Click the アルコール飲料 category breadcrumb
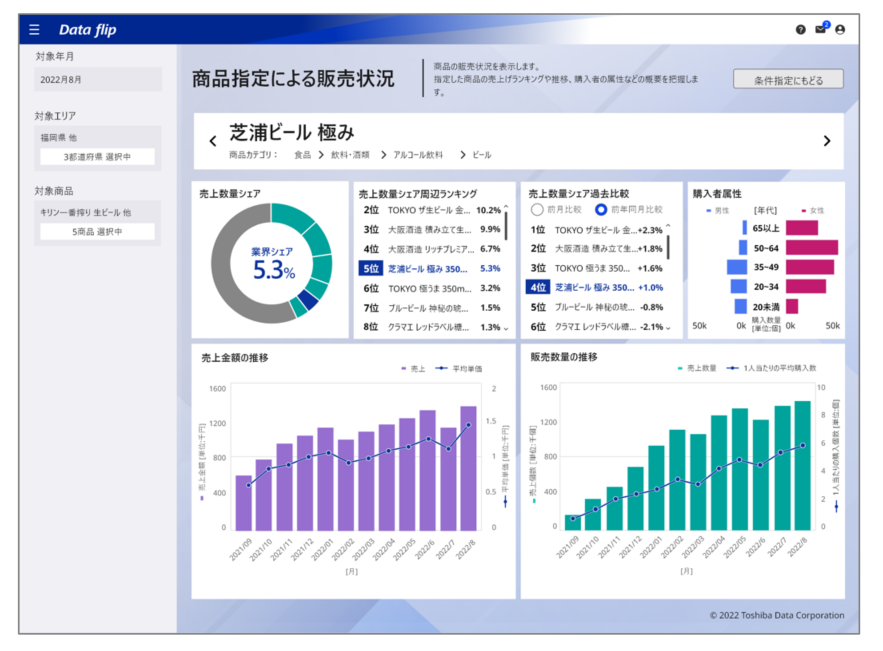This screenshot has height=651, width=883. [x=418, y=155]
